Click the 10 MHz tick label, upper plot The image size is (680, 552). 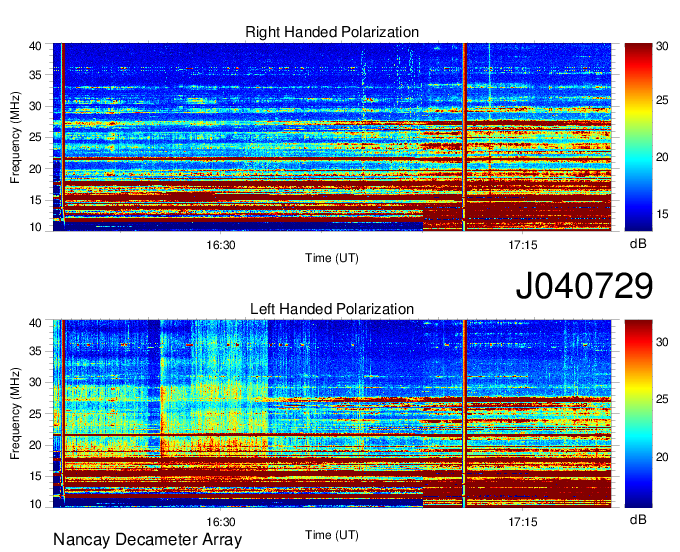pos(35,227)
